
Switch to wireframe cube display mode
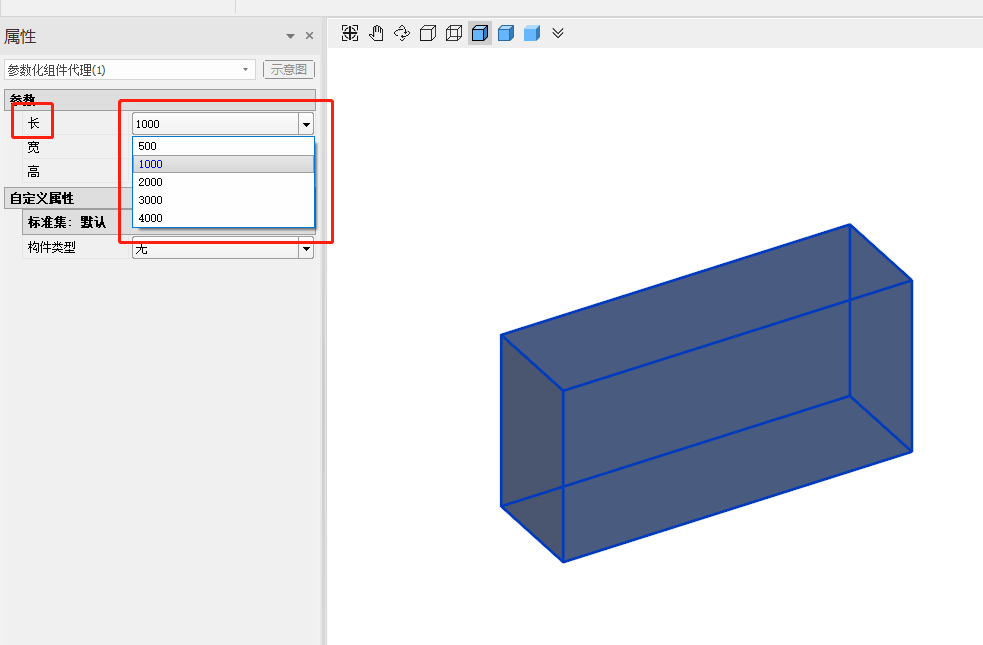tap(454, 33)
